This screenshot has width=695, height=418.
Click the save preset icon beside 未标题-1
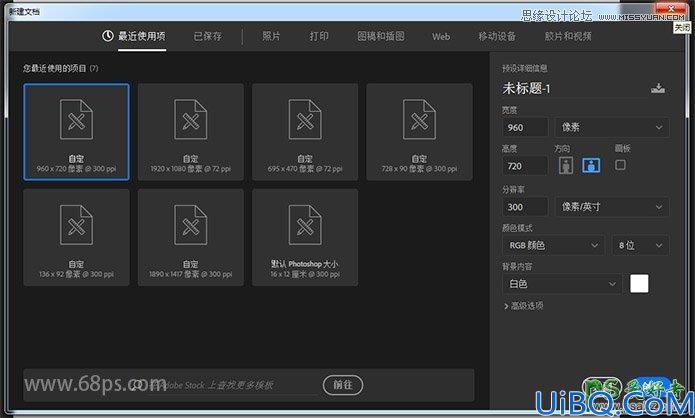pyautogui.click(x=658, y=88)
